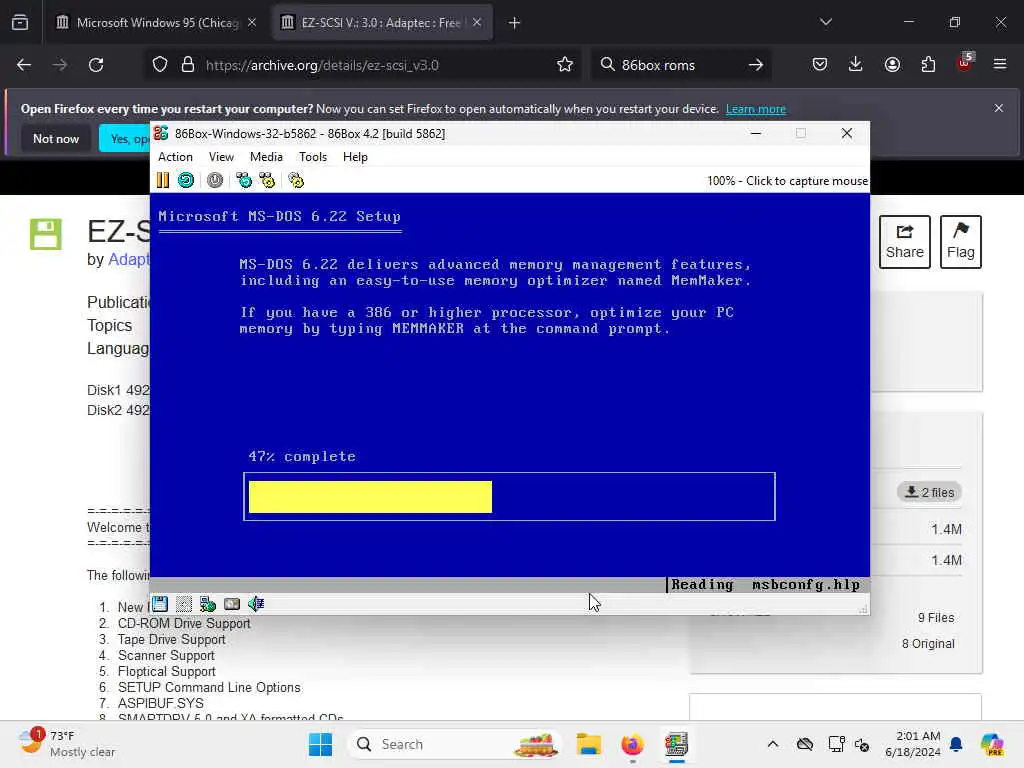Click '100% - Click to capture mouse' text

[787, 181]
